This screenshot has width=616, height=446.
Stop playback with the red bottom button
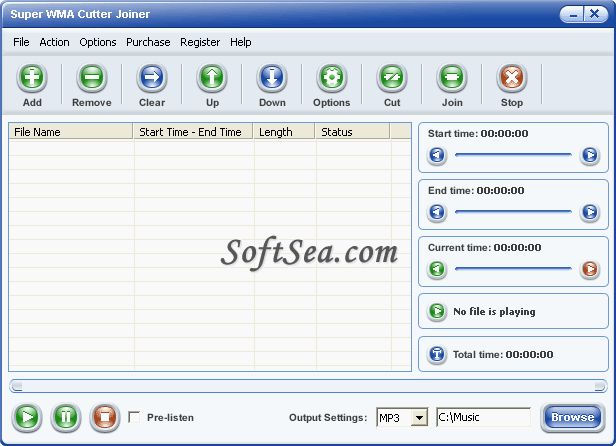click(x=104, y=417)
